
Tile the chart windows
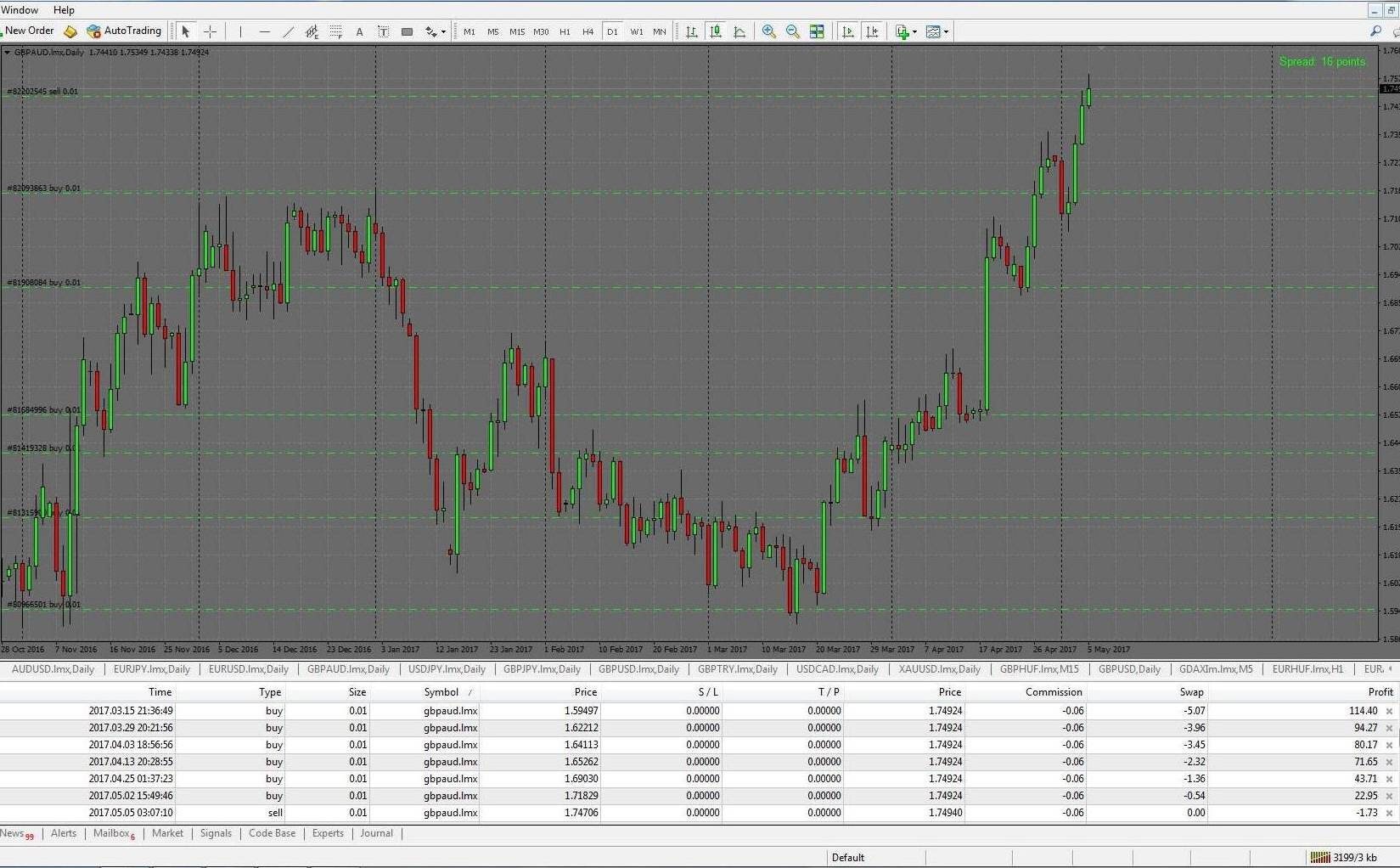pyautogui.click(x=817, y=31)
